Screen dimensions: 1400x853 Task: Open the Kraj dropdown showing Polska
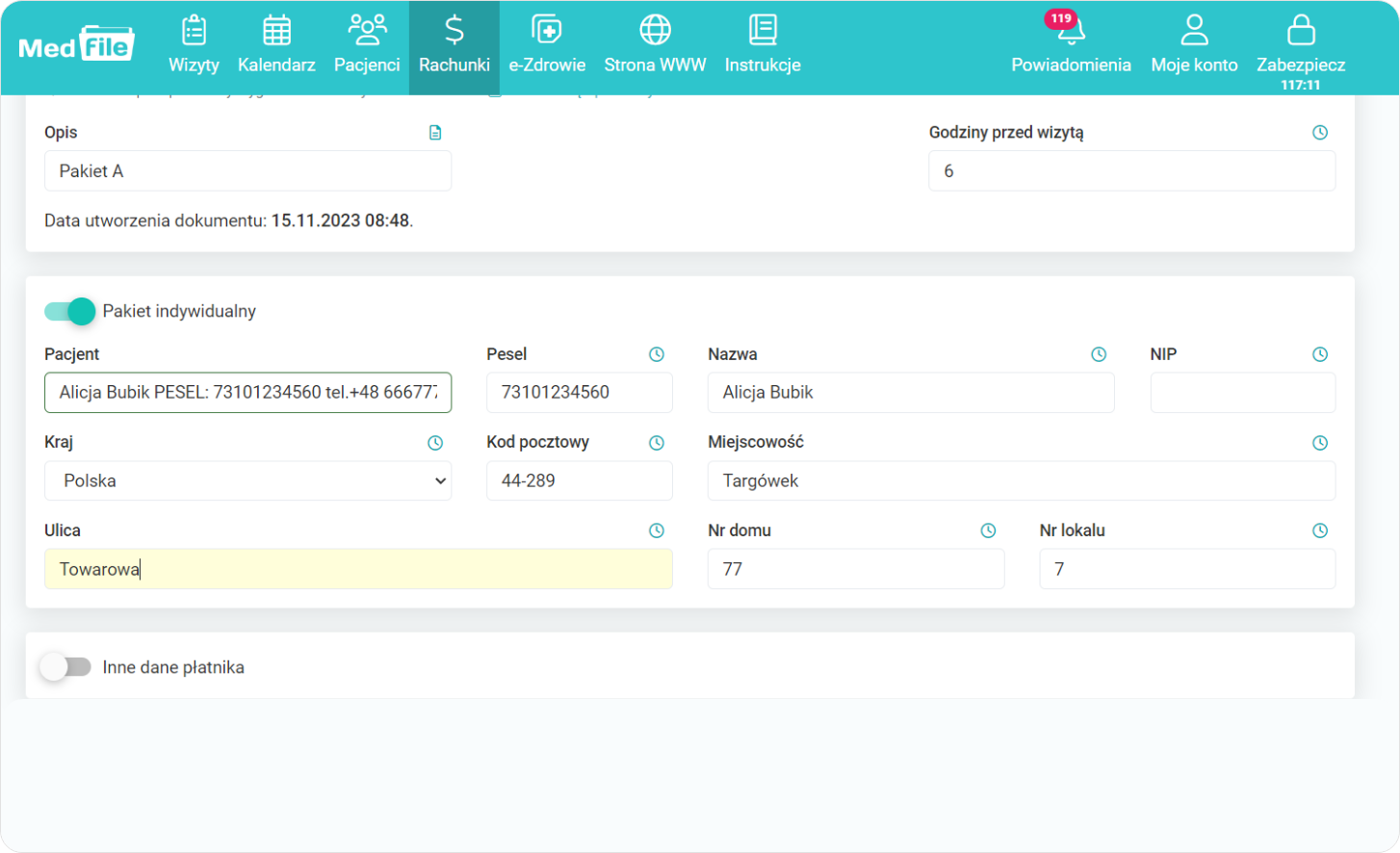point(247,480)
